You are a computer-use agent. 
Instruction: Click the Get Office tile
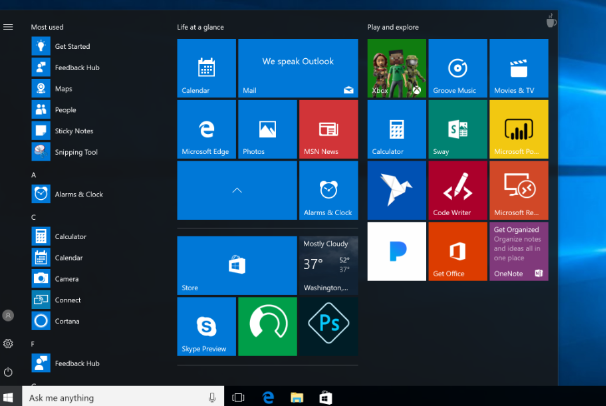pos(457,251)
